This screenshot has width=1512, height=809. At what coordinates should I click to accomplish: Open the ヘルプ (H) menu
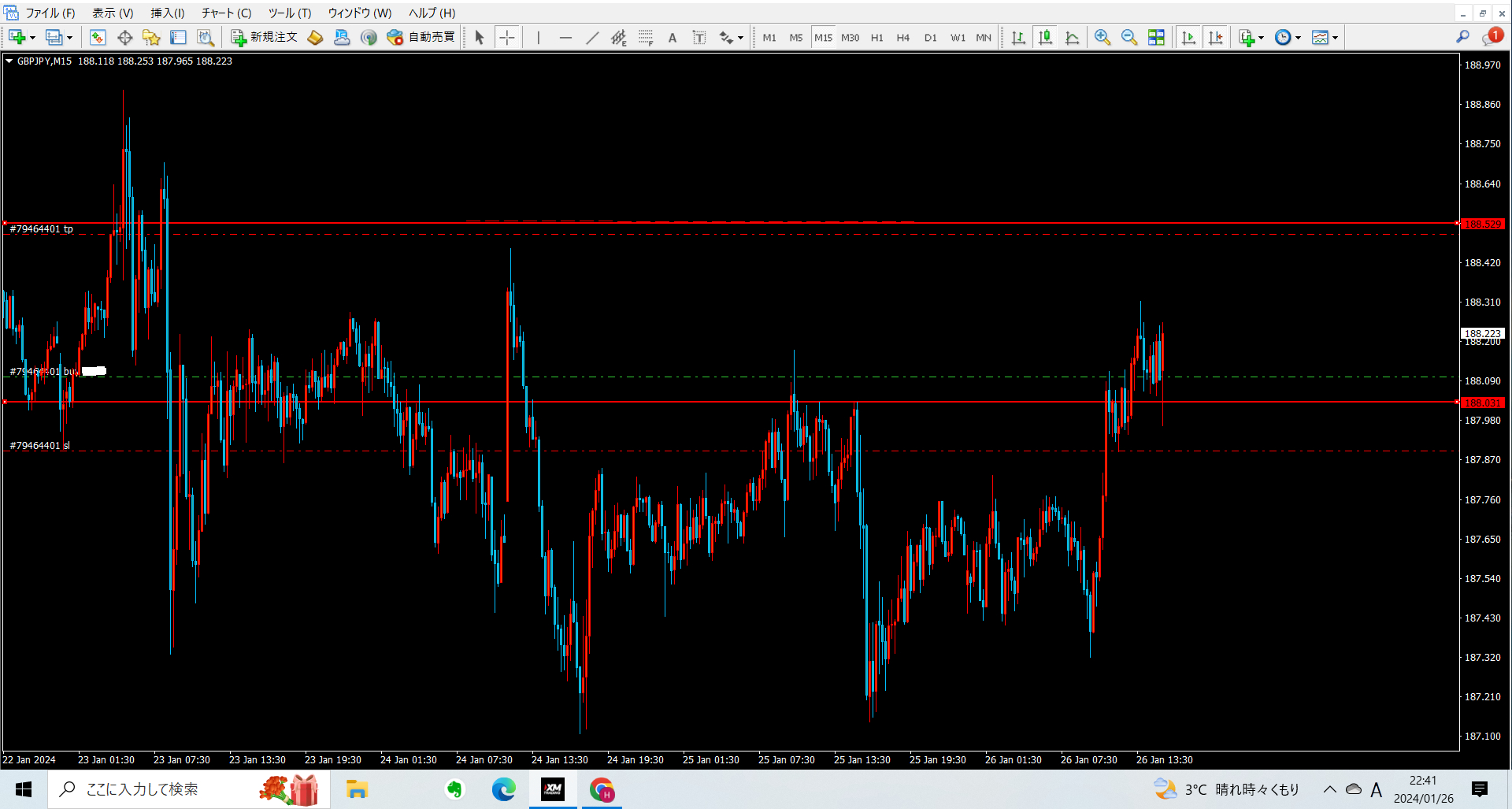[x=432, y=13]
